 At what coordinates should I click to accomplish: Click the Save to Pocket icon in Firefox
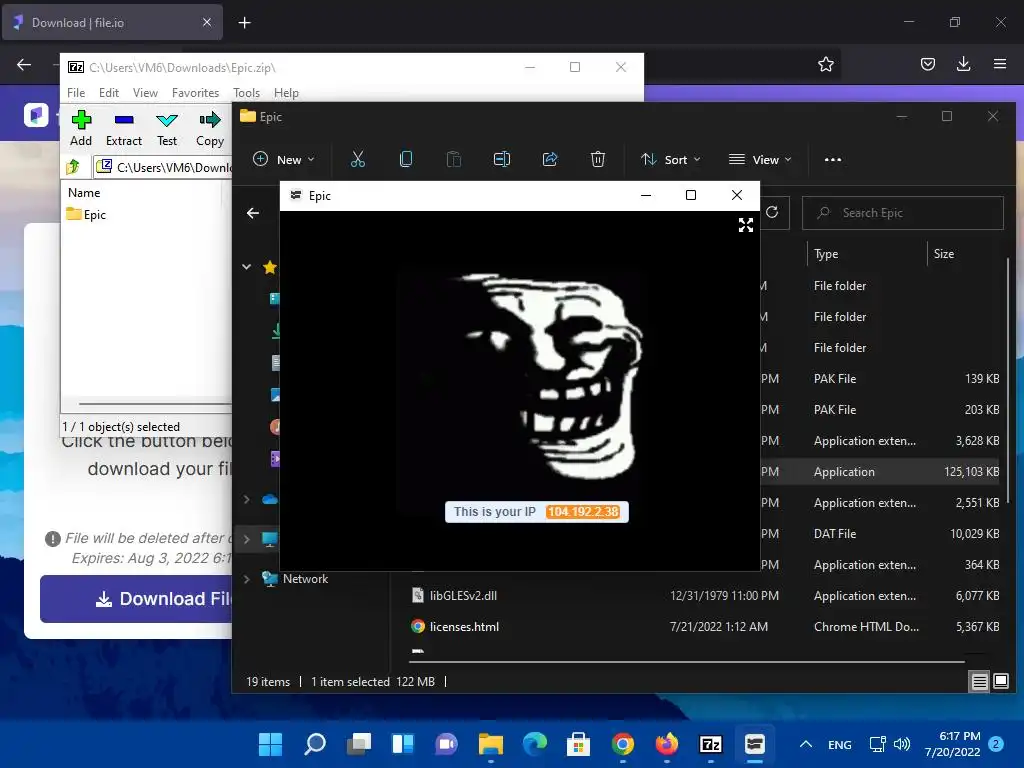click(x=927, y=64)
